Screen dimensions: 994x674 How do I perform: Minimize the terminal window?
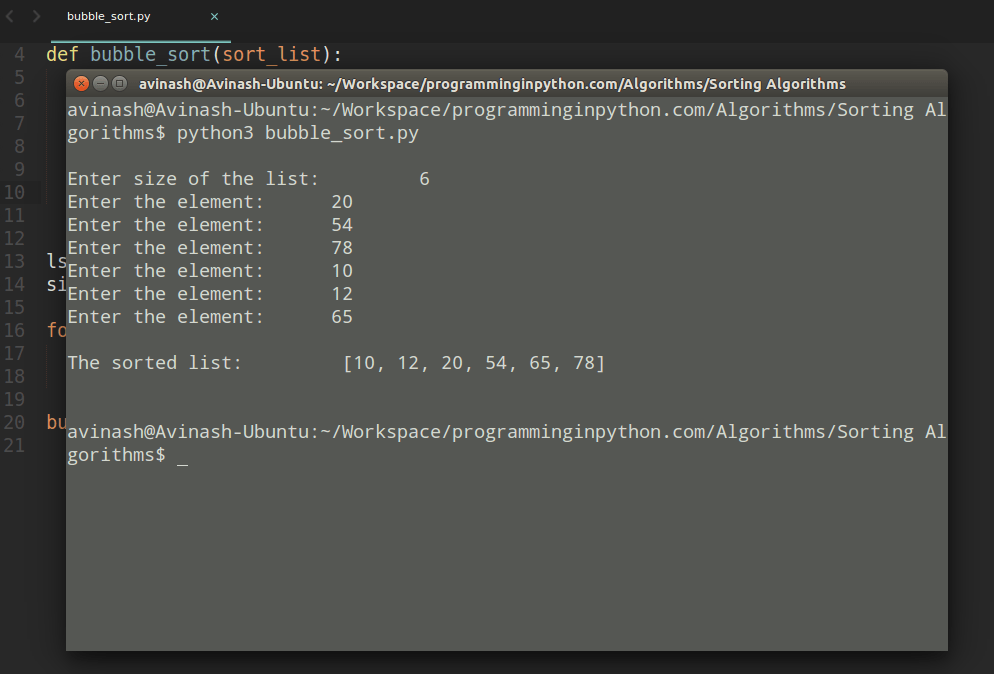pyautogui.click(x=99, y=84)
